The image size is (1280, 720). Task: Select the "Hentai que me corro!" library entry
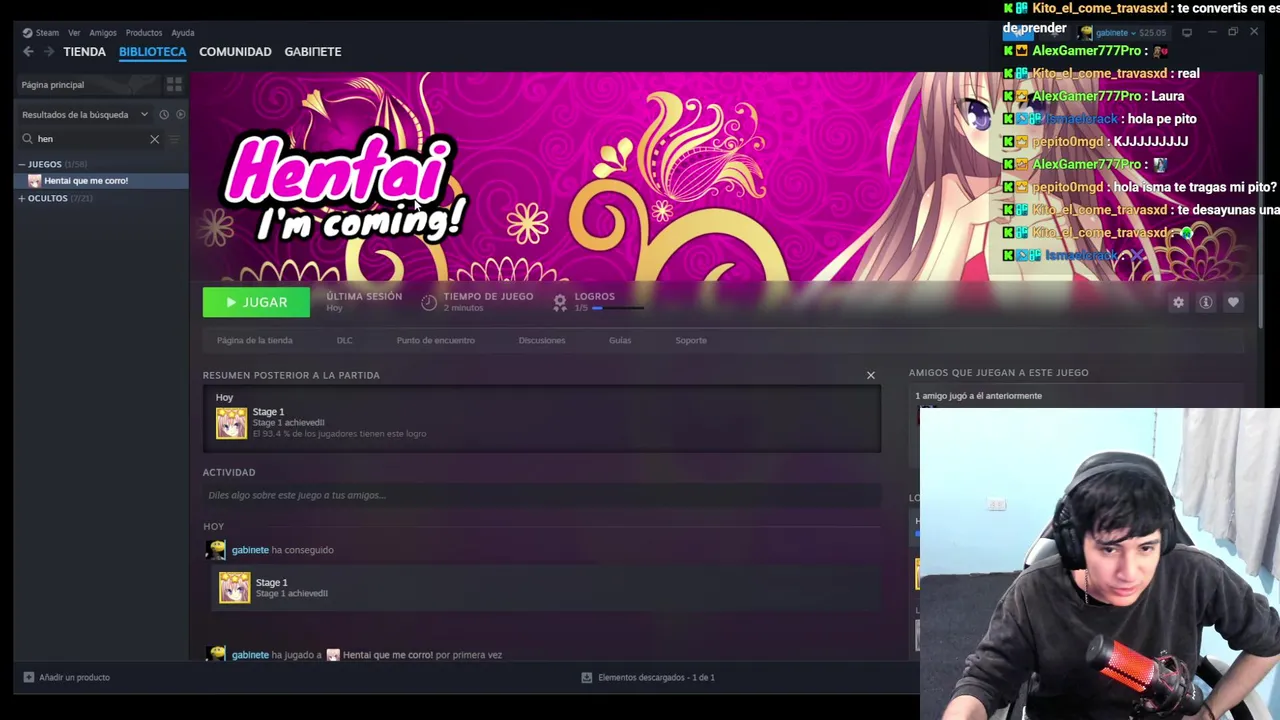point(102,181)
